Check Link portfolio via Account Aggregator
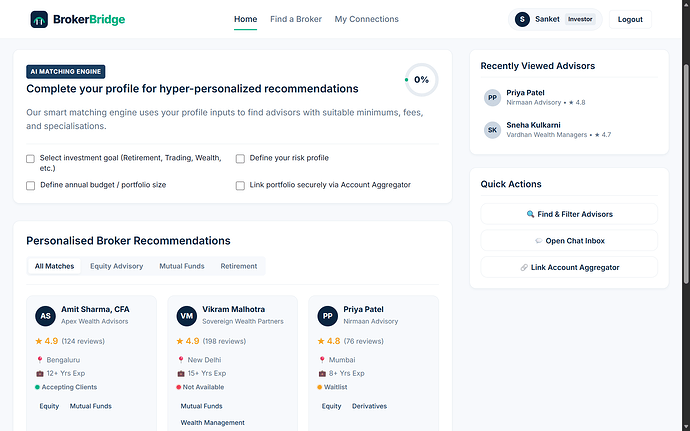690x431 pixels. click(x=240, y=186)
